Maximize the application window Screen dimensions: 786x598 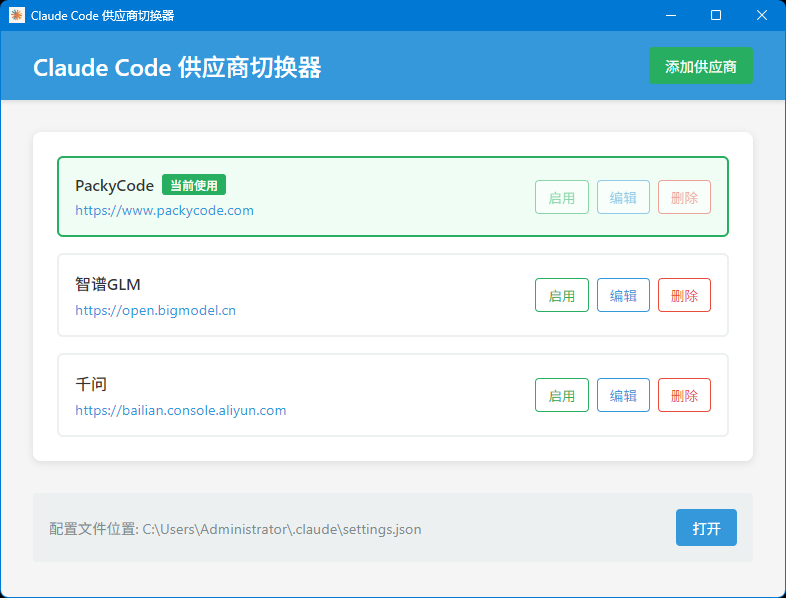coord(715,15)
